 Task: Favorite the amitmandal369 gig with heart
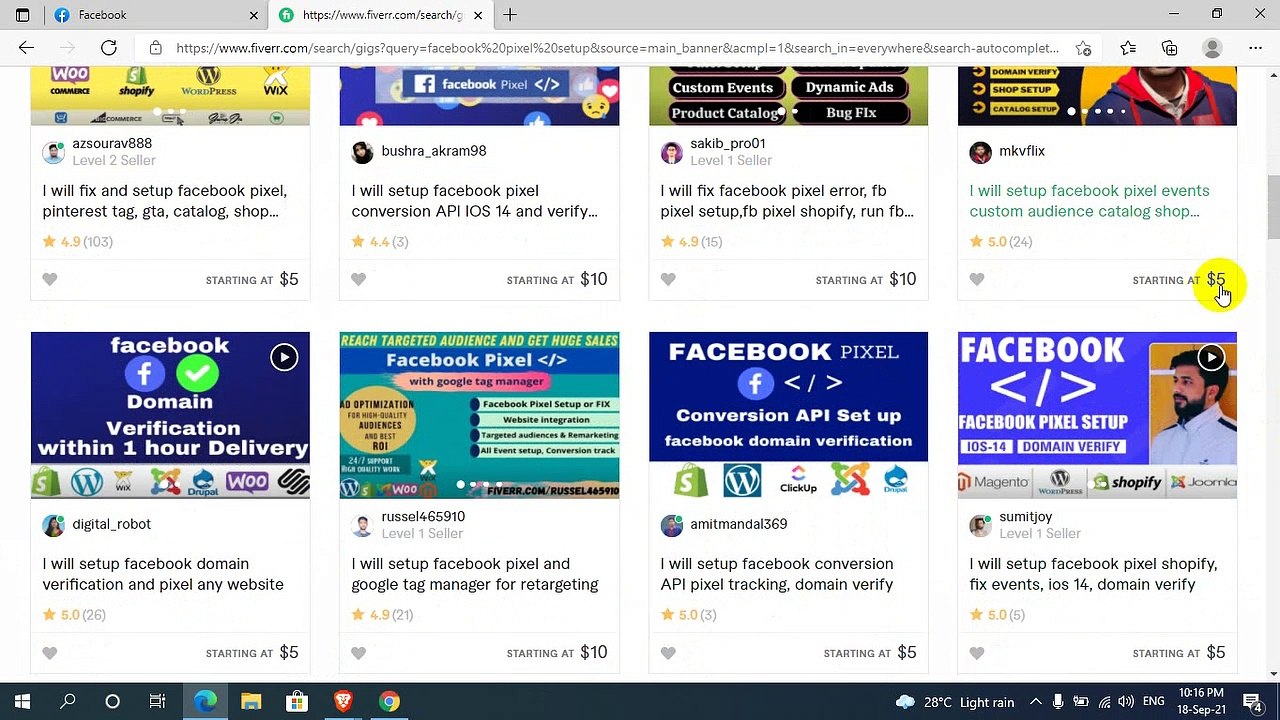click(668, 653)
